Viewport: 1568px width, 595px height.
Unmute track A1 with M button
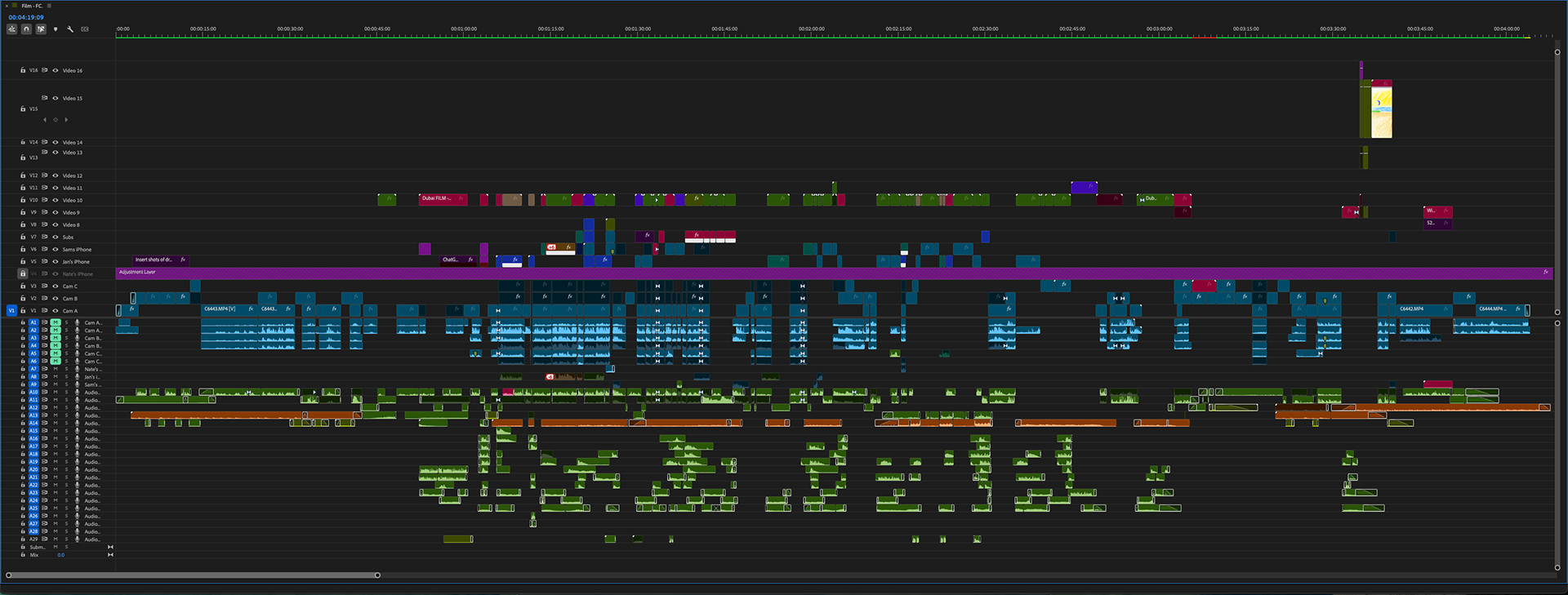(x=56, y=322)
